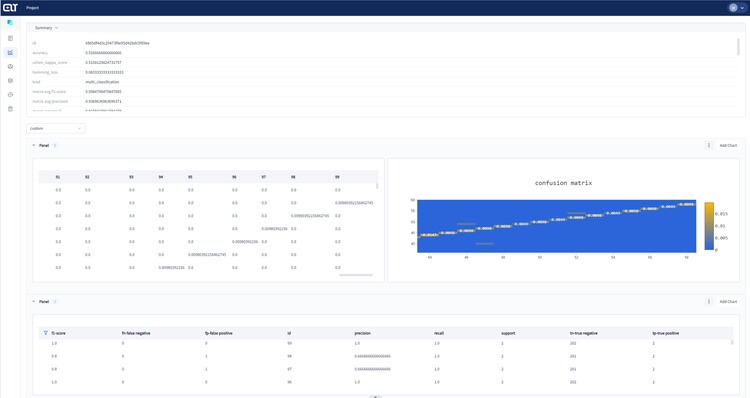The height and width of the screenshot is (398, 750).
Task: Click the app logo in the header
Action: pos(10,8)
